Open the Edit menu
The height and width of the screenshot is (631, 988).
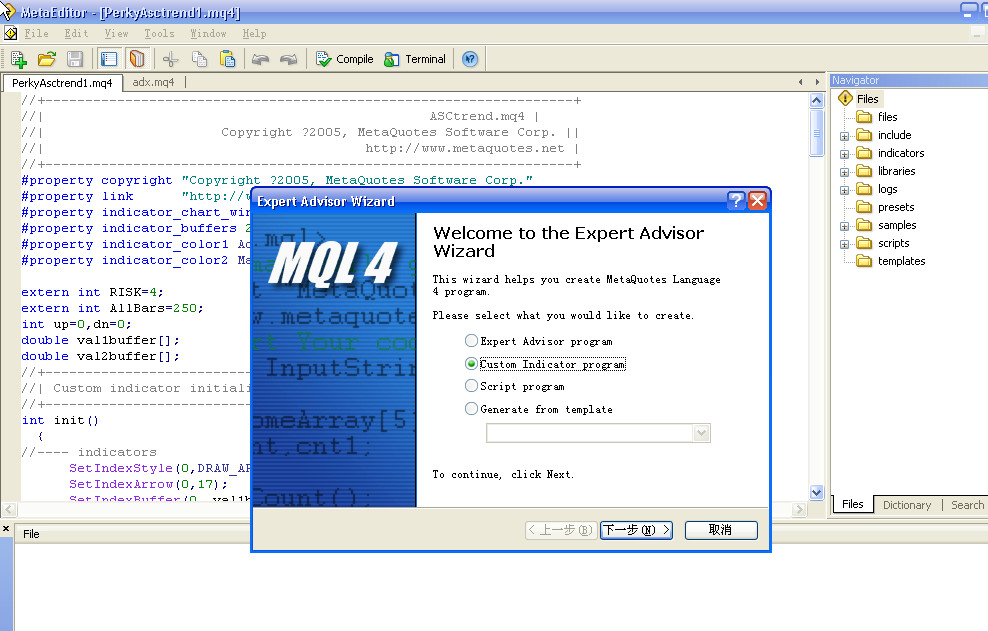(76, 33)
